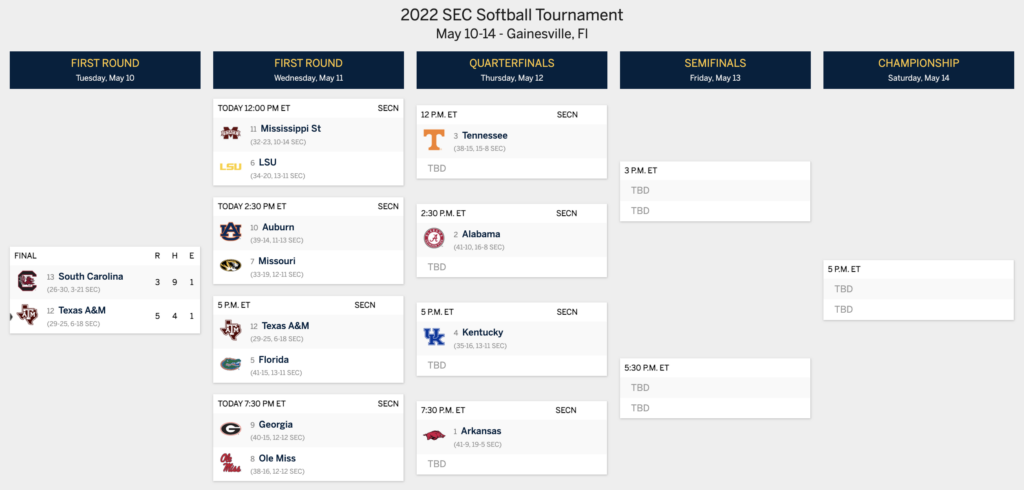Click the South Carolina Gamecocks logo

[x=27, y=281]
